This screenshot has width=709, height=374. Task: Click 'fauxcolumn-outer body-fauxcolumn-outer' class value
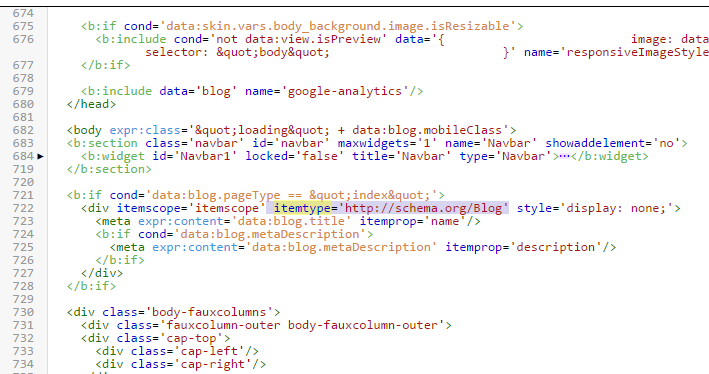[x=302, y=325]
